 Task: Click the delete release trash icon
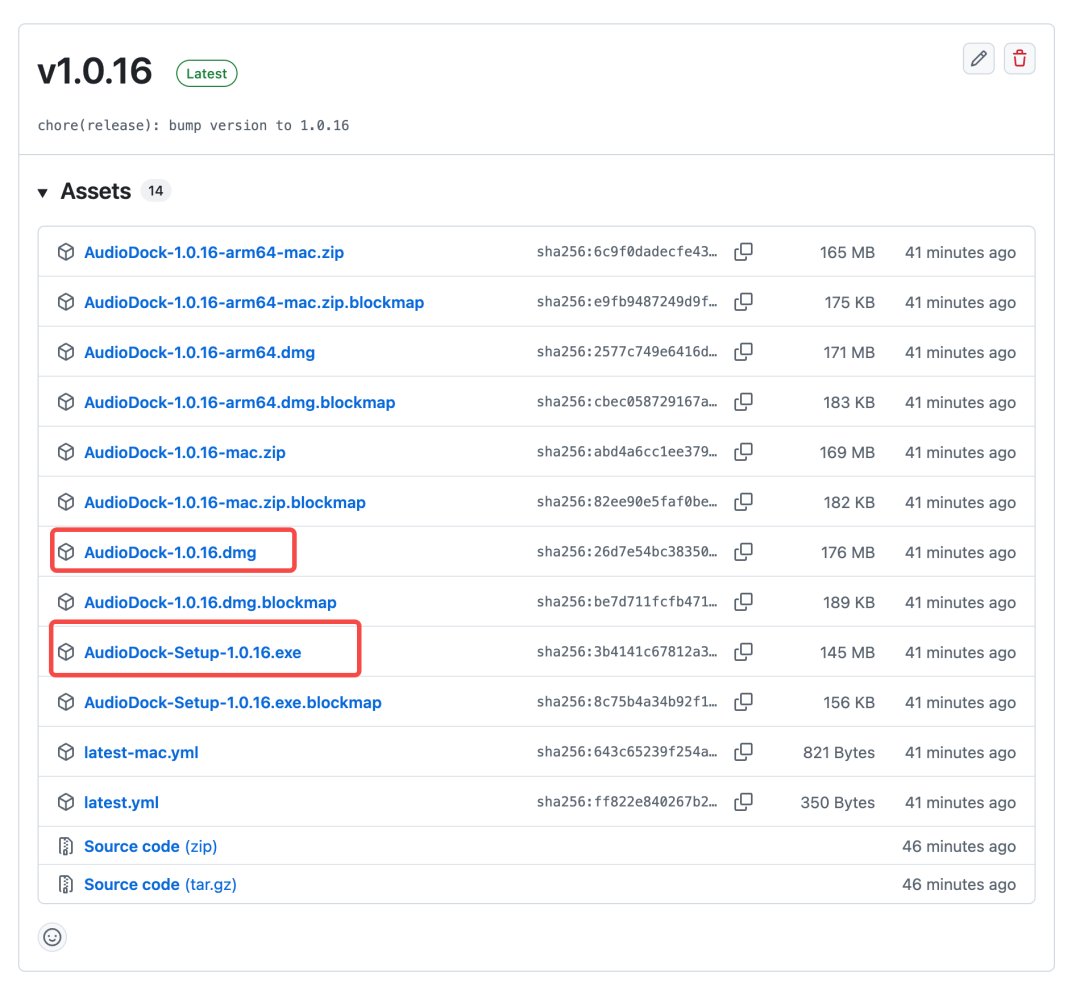[1019, 59]
